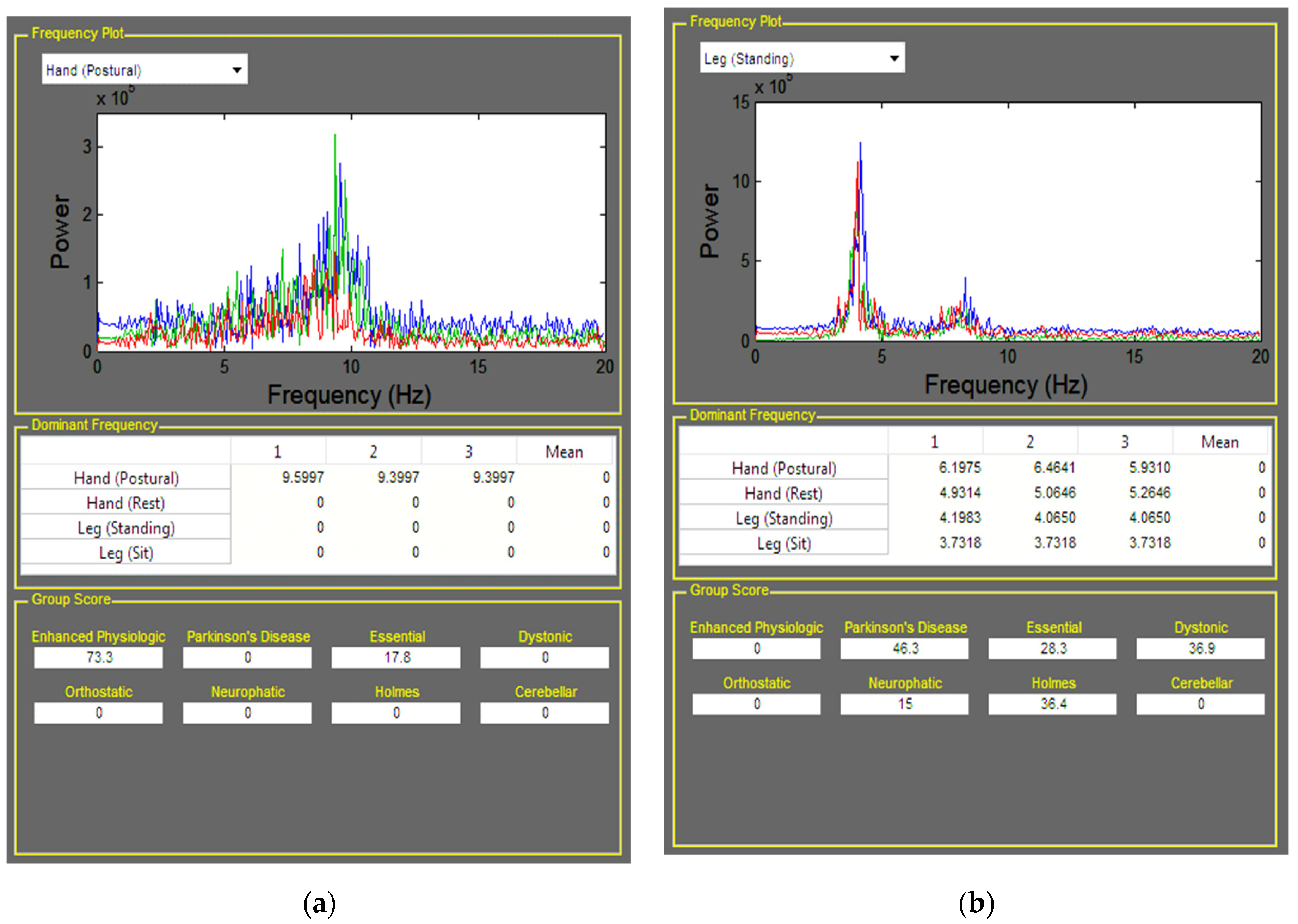Click Mean column header in left table

[564, 452]
